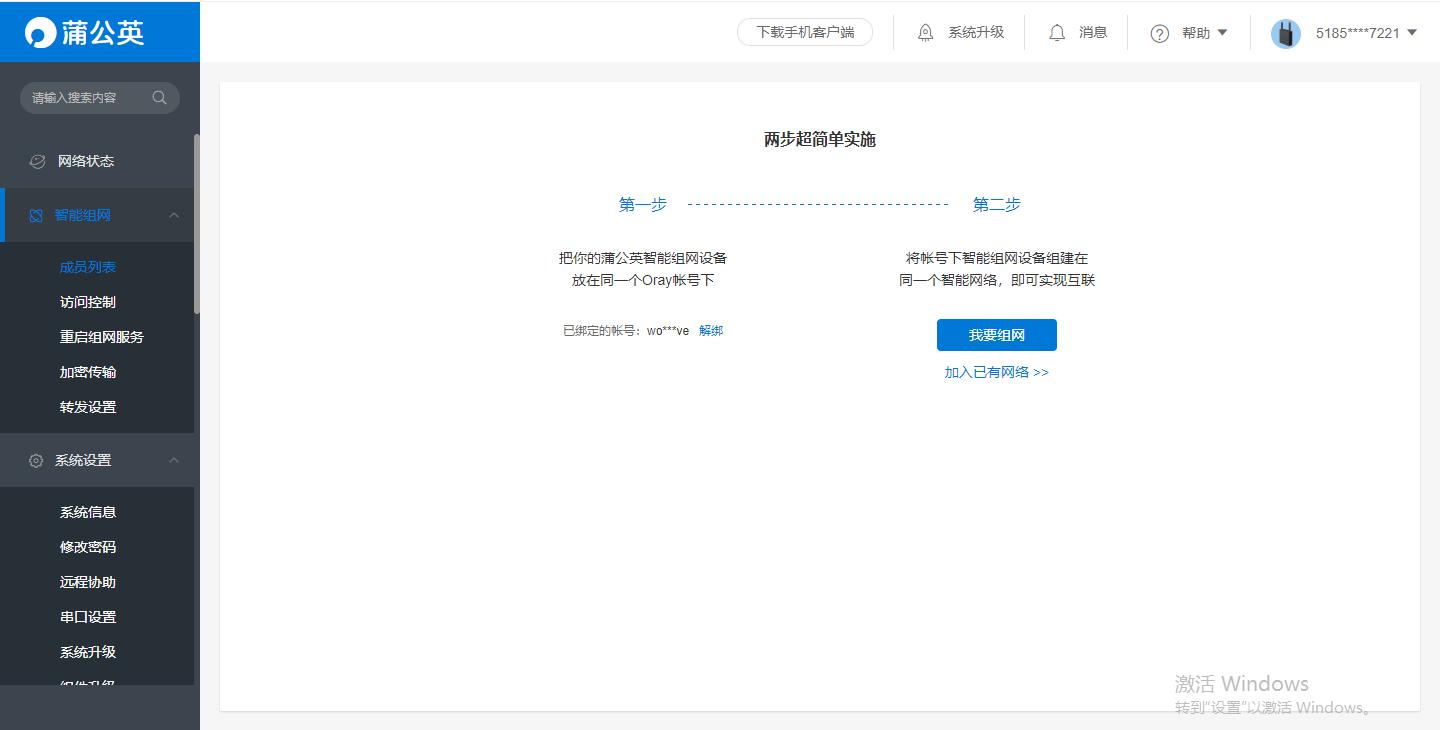Select 加密传输 in the sidebar
Screen dimensions: 1440x730
point(87,371)
